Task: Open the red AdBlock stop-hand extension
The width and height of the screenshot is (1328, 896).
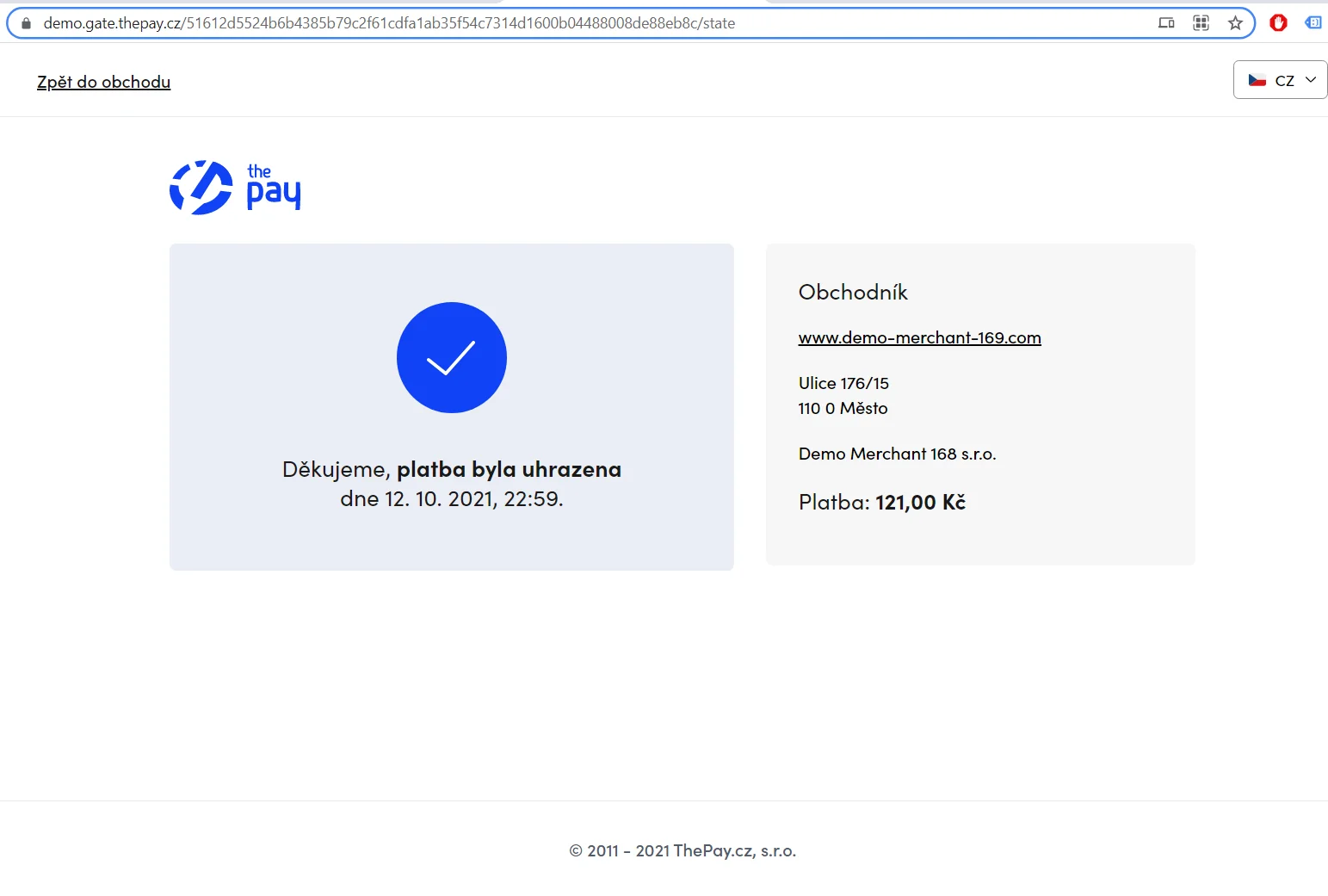Action: (1278, 23)
